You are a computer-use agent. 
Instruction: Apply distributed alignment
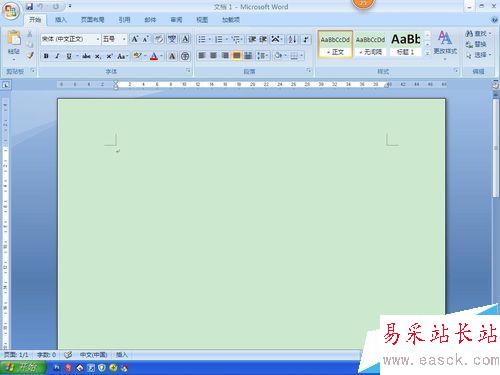point(248,55)
